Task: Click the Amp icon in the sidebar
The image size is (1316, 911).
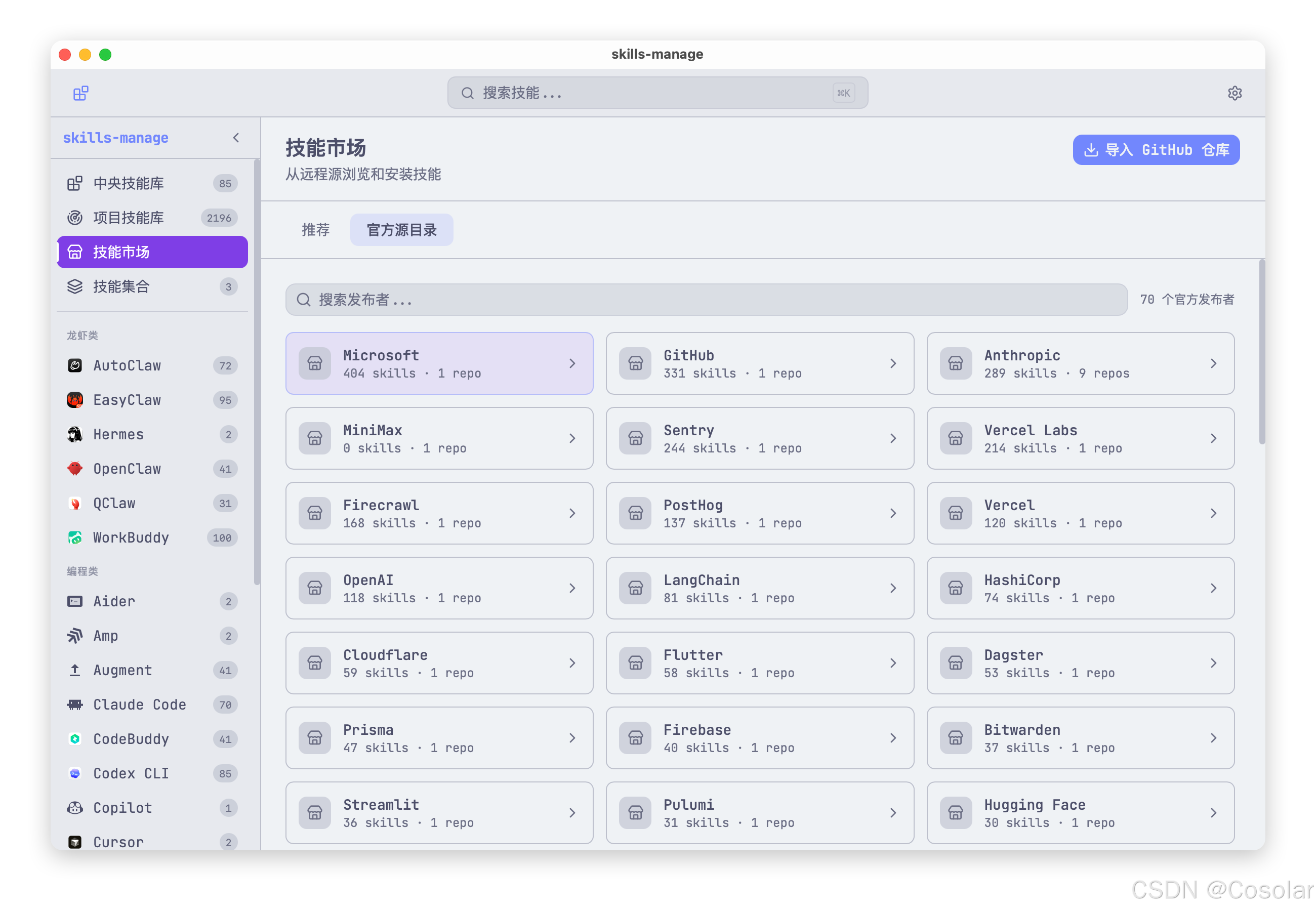Action: point(75,636)
